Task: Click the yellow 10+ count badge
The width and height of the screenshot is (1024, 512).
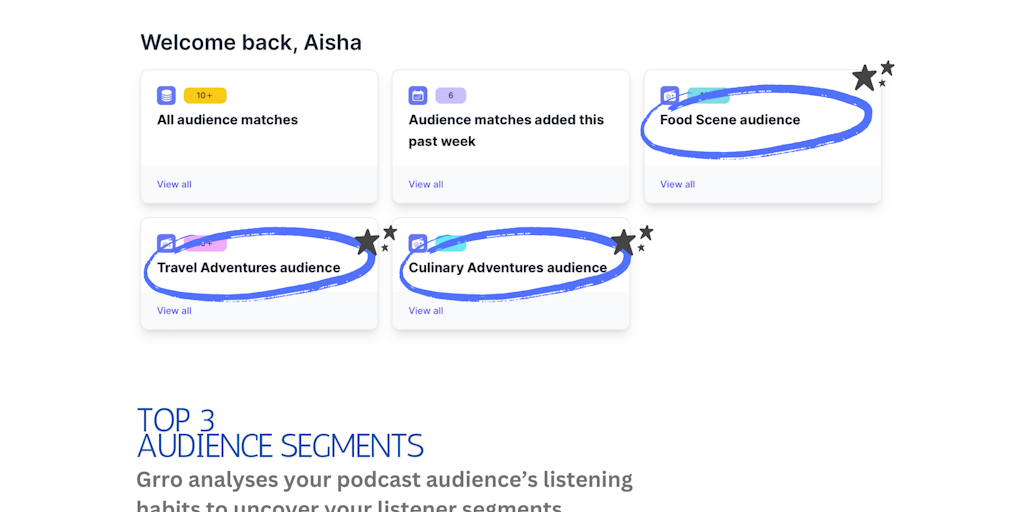Action: pos(205,95)
